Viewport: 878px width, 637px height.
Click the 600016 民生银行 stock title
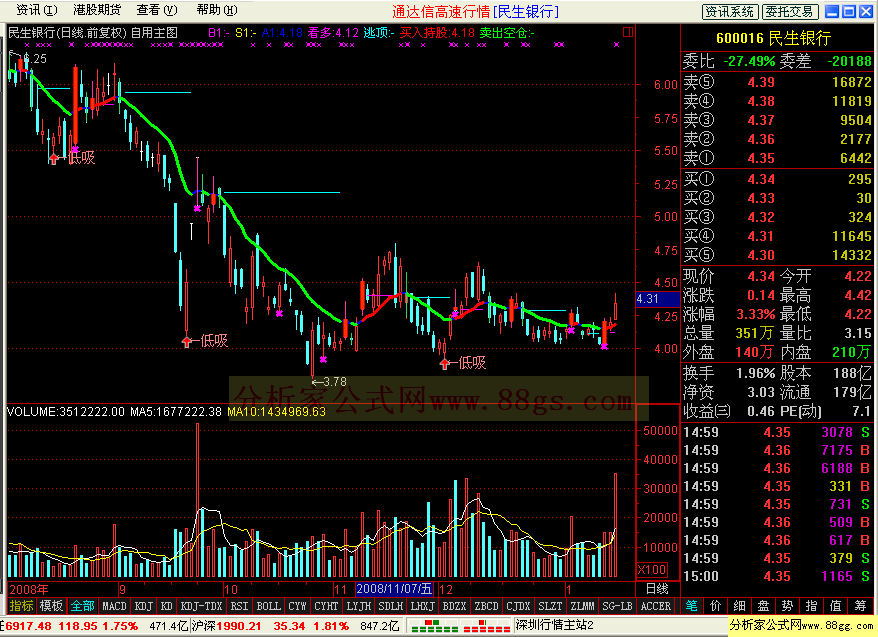click(x=773, y=38)
